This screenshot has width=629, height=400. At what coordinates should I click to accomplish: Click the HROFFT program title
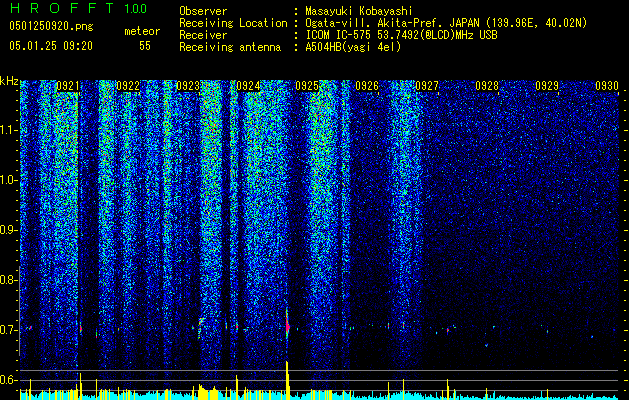click(62, 8)
